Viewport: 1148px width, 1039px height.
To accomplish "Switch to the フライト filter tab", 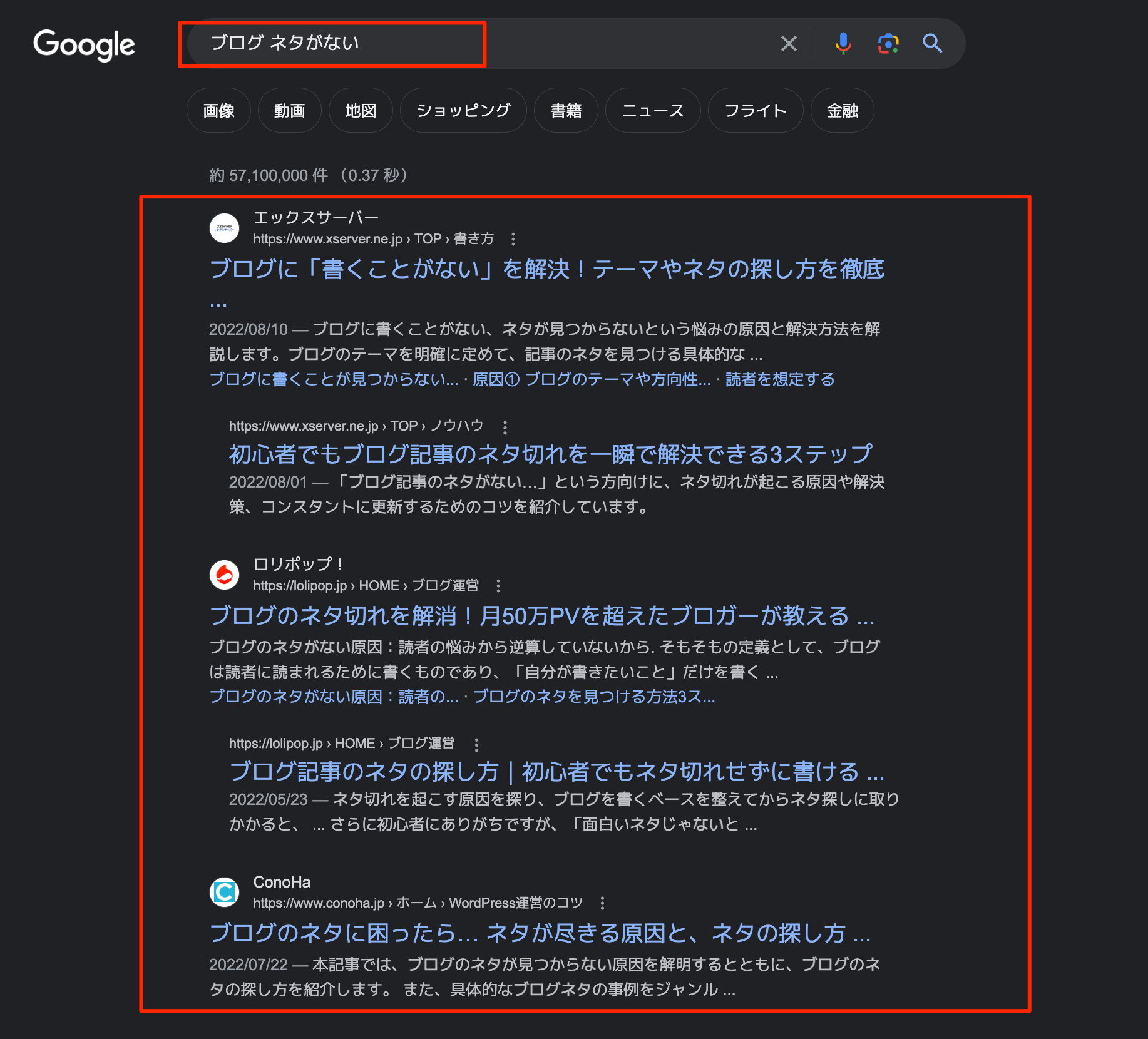I will (x=756, y=110).
